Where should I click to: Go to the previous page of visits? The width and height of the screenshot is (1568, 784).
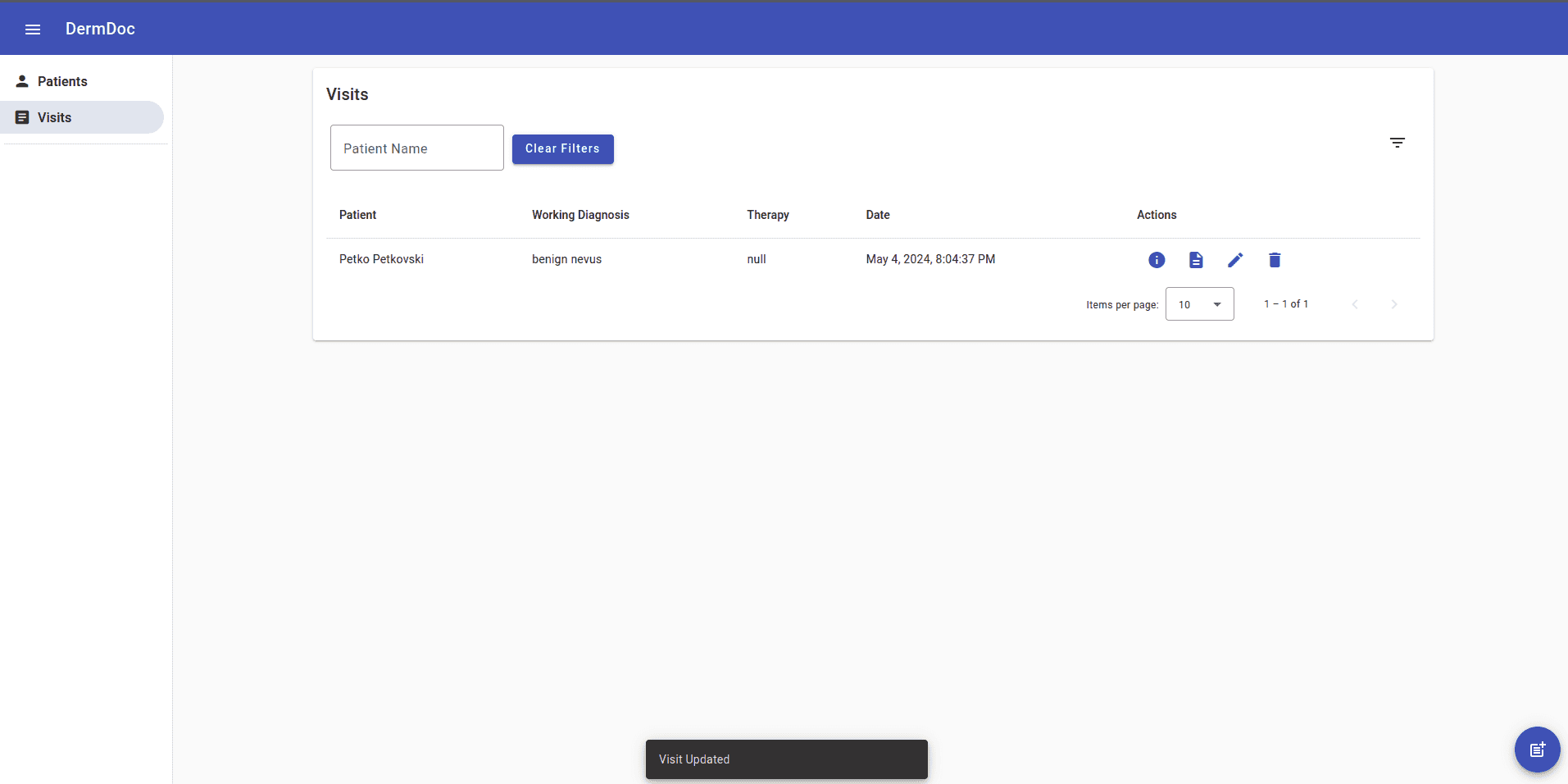point(1355,304)
